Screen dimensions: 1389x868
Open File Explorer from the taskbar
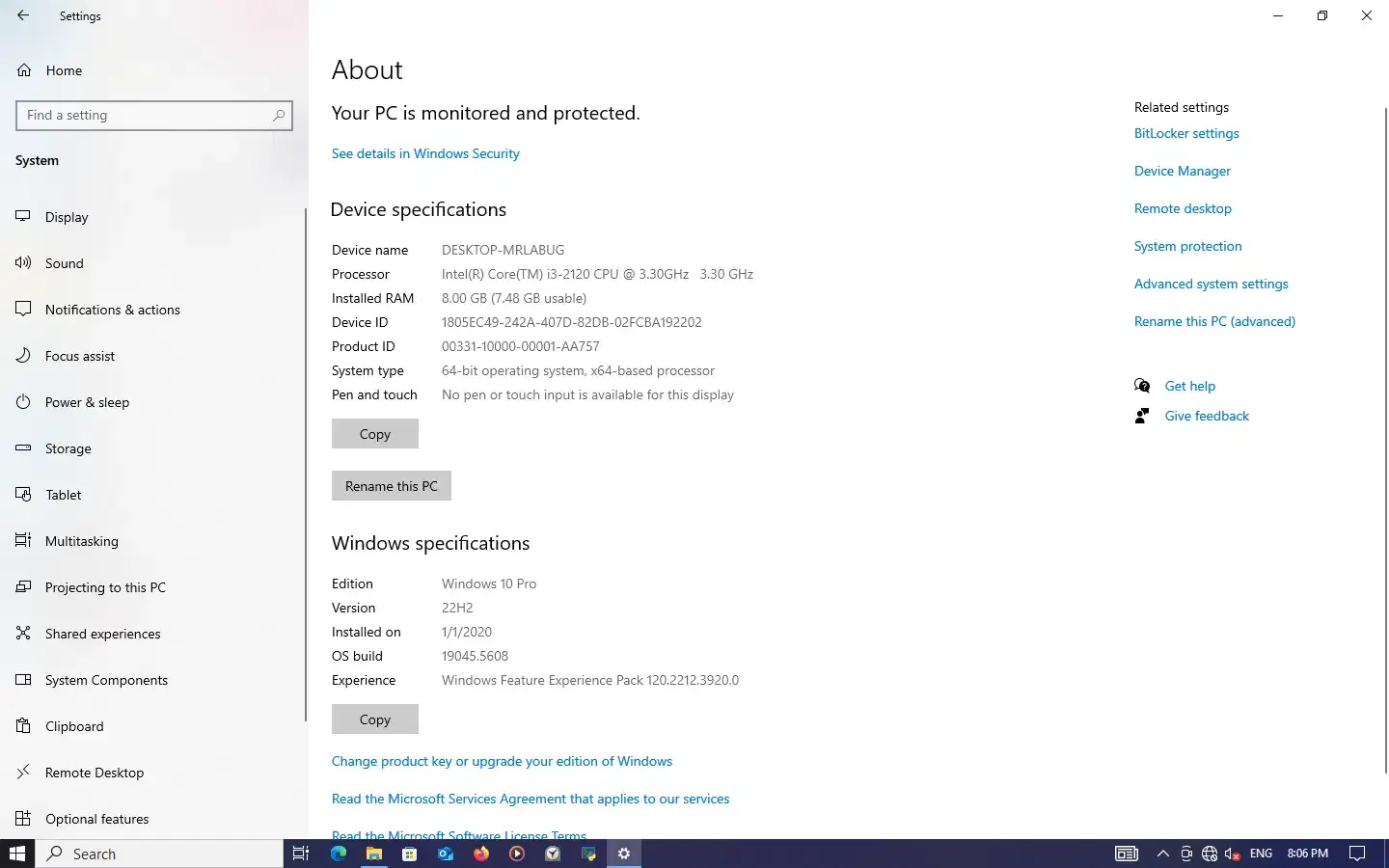click(x=373, y=854)
